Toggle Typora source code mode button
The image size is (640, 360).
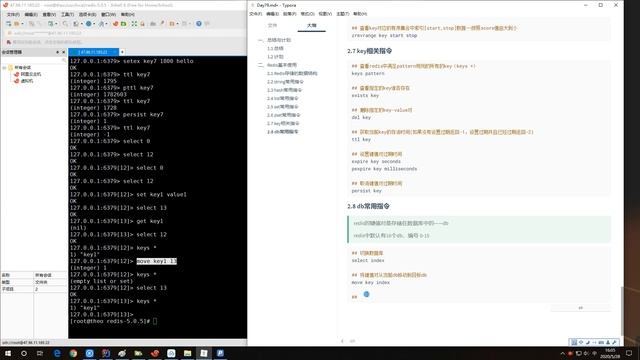pos(353,341)
